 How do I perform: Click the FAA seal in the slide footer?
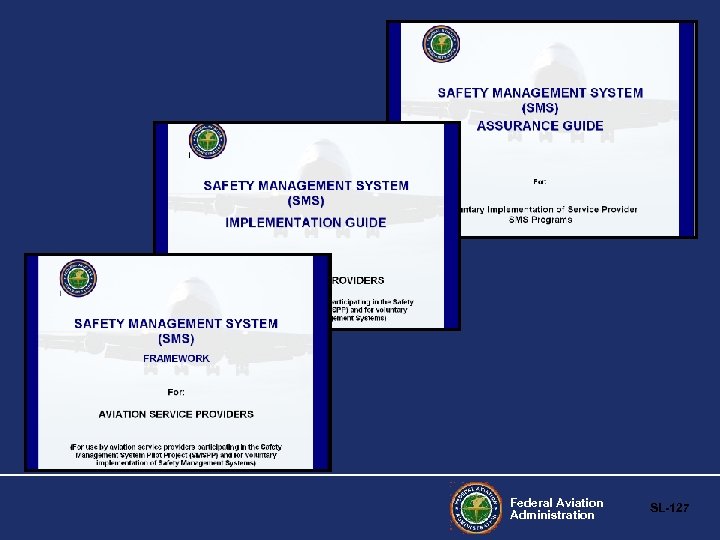[x=476, y=507]
